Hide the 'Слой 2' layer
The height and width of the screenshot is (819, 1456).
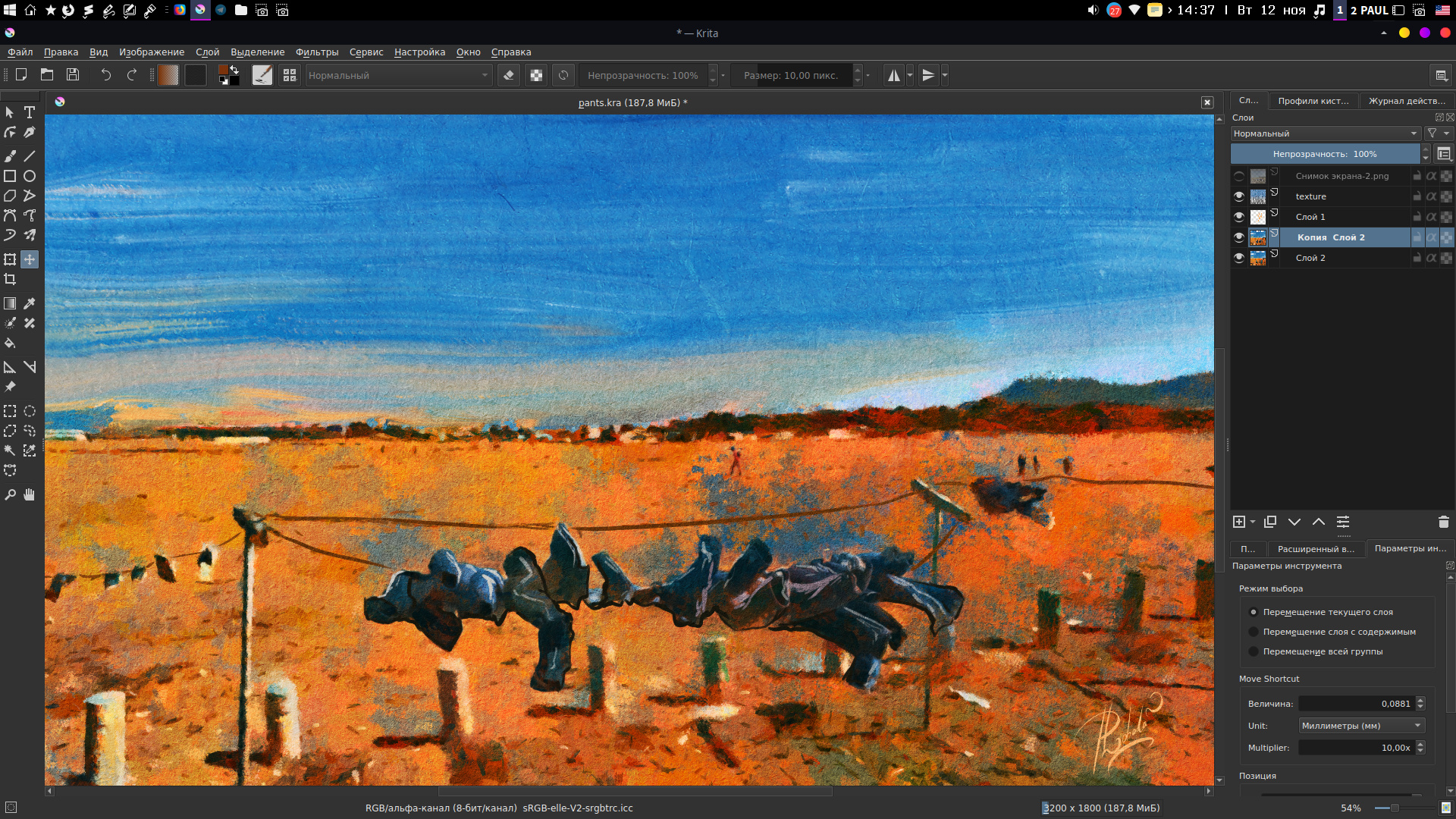pos(1239,258)
